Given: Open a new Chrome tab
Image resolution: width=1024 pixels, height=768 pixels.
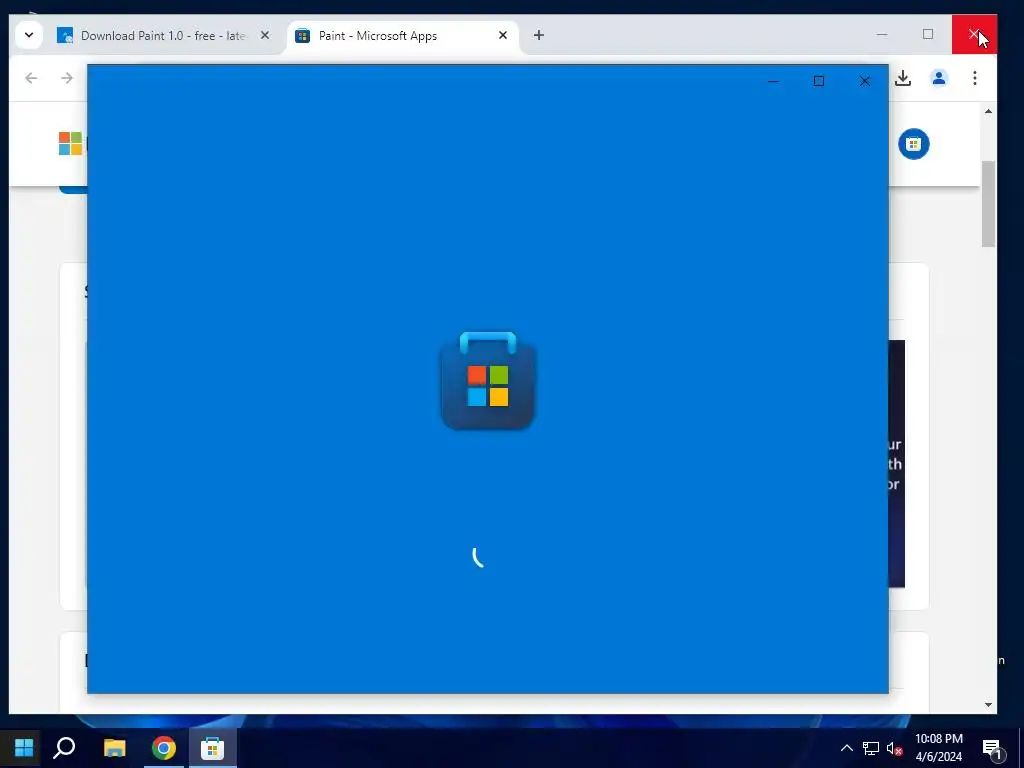Looking at the screenshot, I should click(x=539, y=35).
